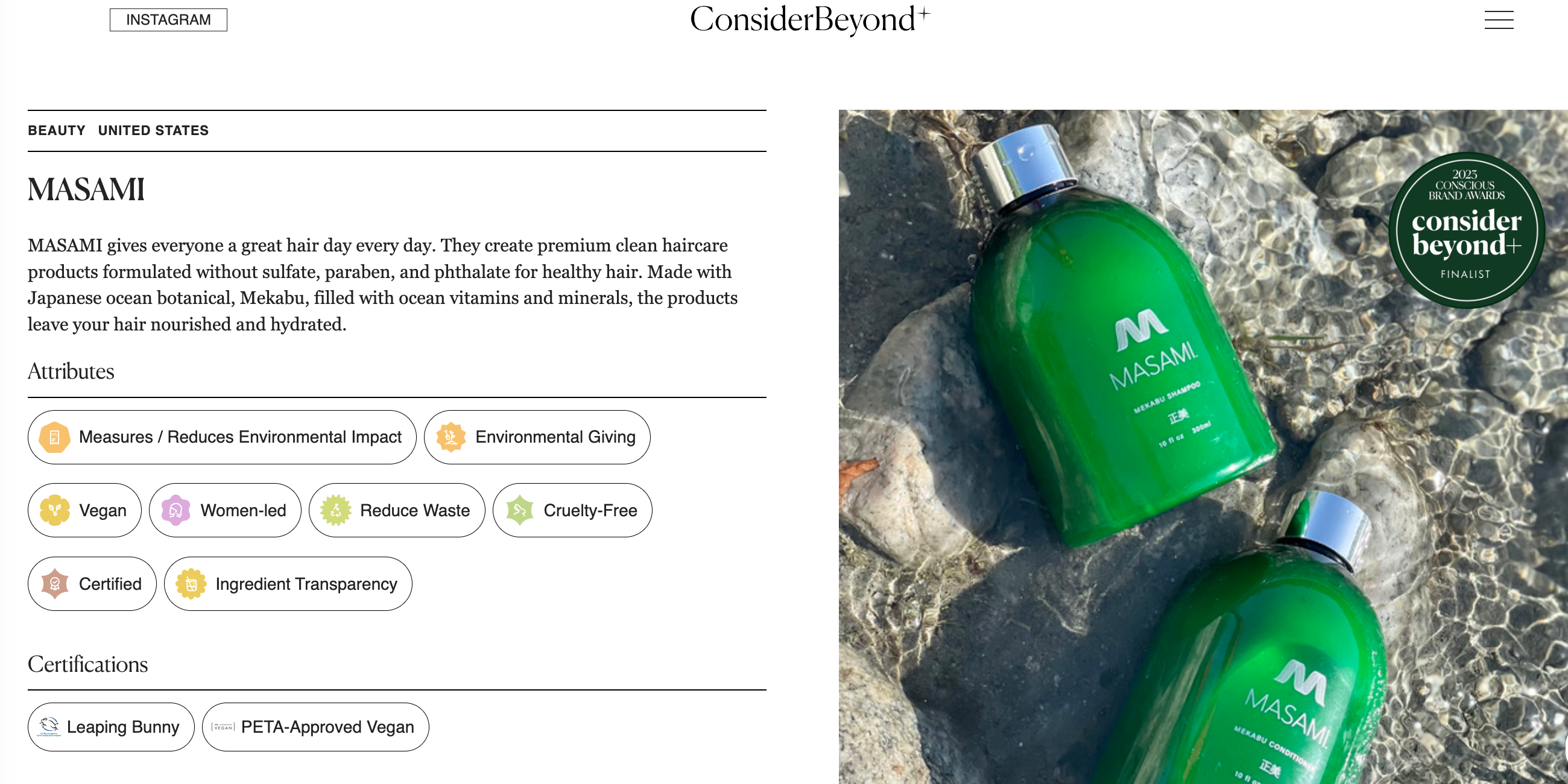Click the yellow Vegan leaf icon
The width and height of the screenshot is (1568, 784).
coord(55,510)
